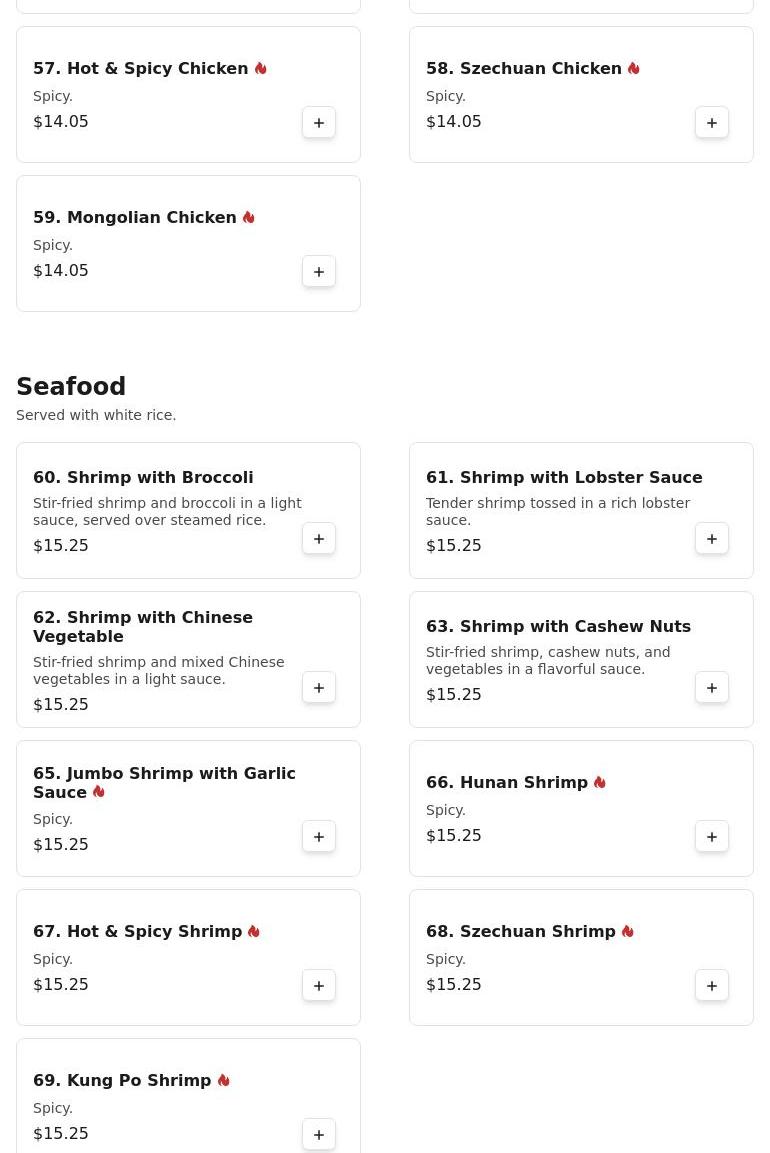Screen dimensions: 770x1153
Task: Click flame icon next to Szechuan Chicken
Action: coord(634,69)
